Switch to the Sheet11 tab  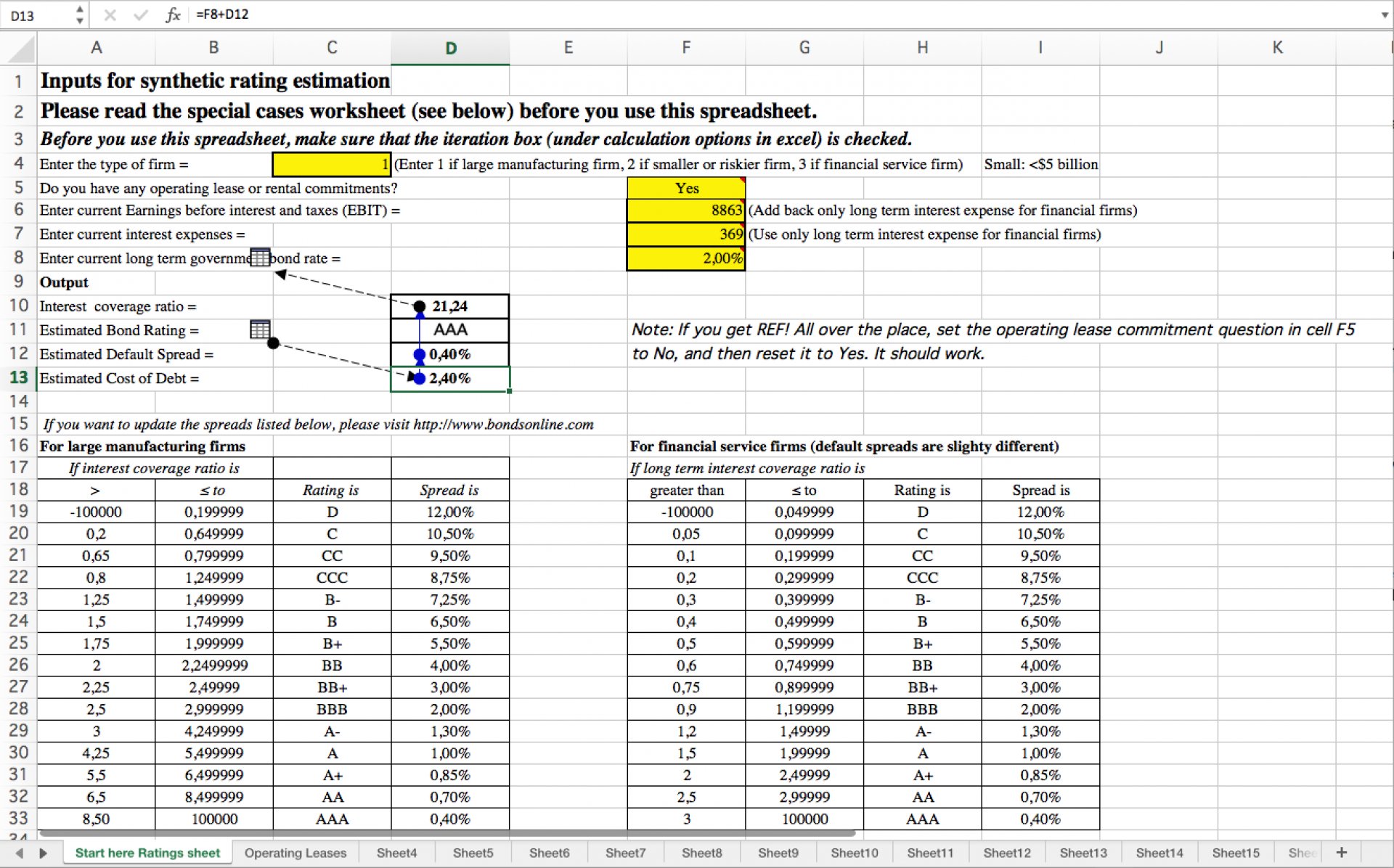[x=931, y=853]
